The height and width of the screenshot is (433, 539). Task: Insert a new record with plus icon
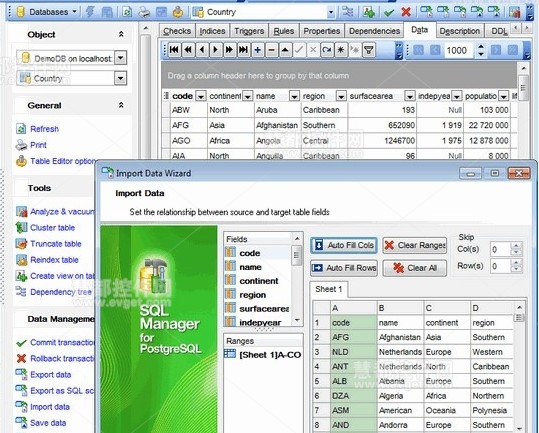(257, 51)
